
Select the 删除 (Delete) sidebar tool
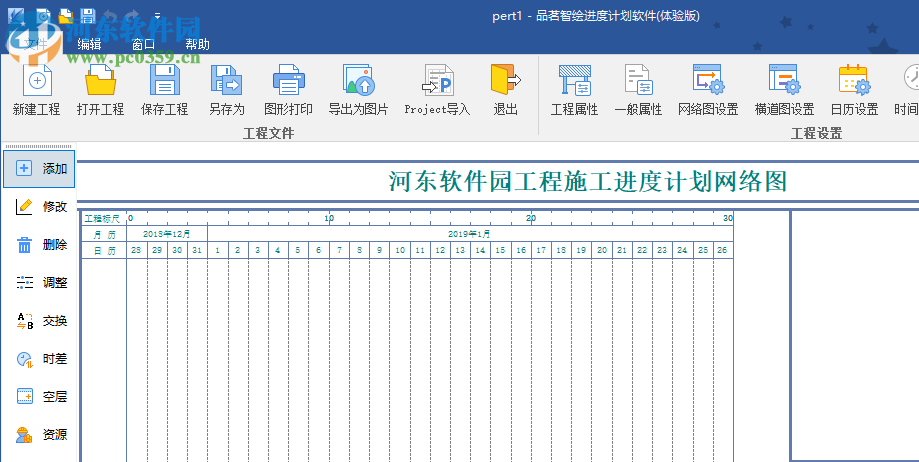[39, 244]
